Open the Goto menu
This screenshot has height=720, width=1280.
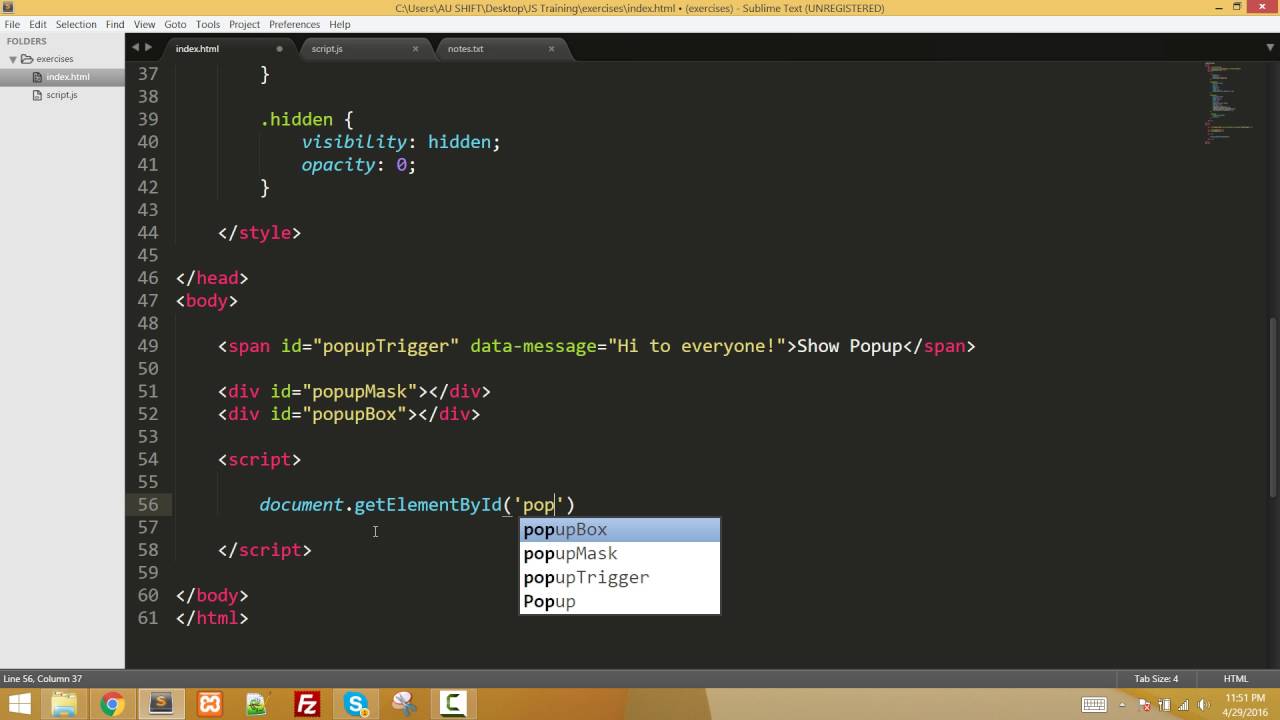[x=175, y=24]
